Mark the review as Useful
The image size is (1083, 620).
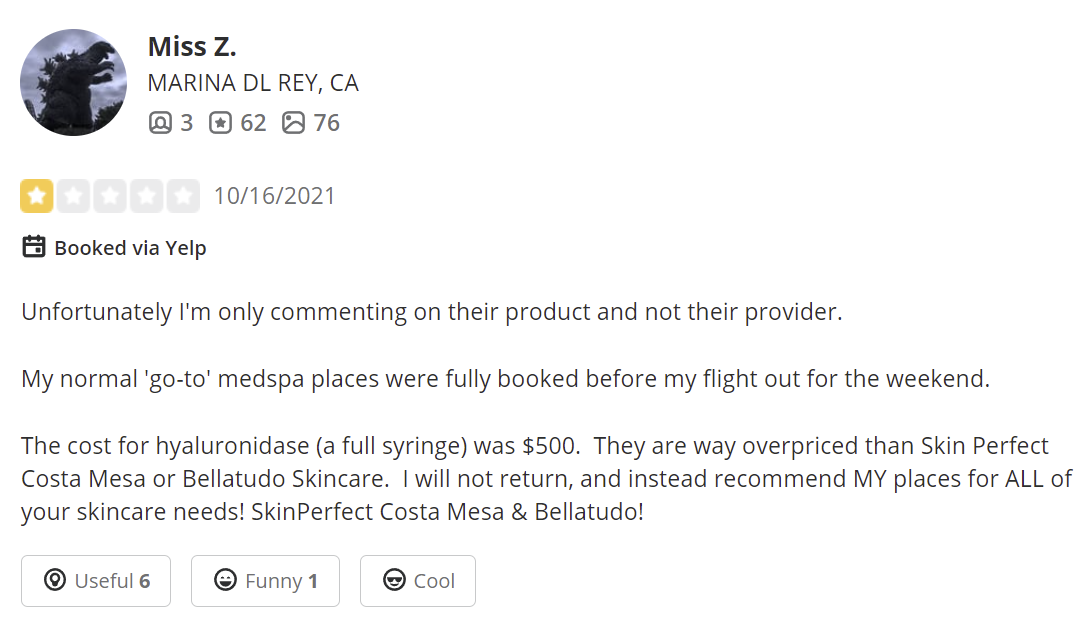tap(96, 581)
